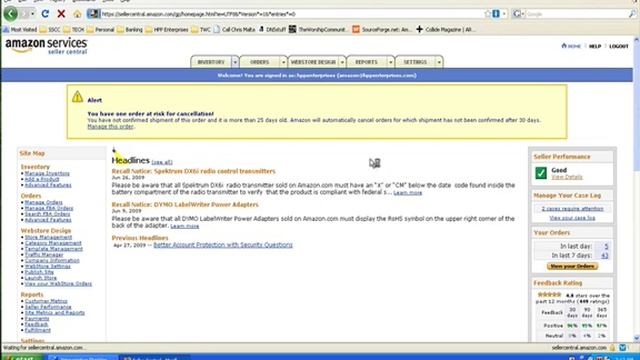Click the padlock security icon in status bar
Image resolution: width=640 pixels, height=360 pixels.
(612, 348)
